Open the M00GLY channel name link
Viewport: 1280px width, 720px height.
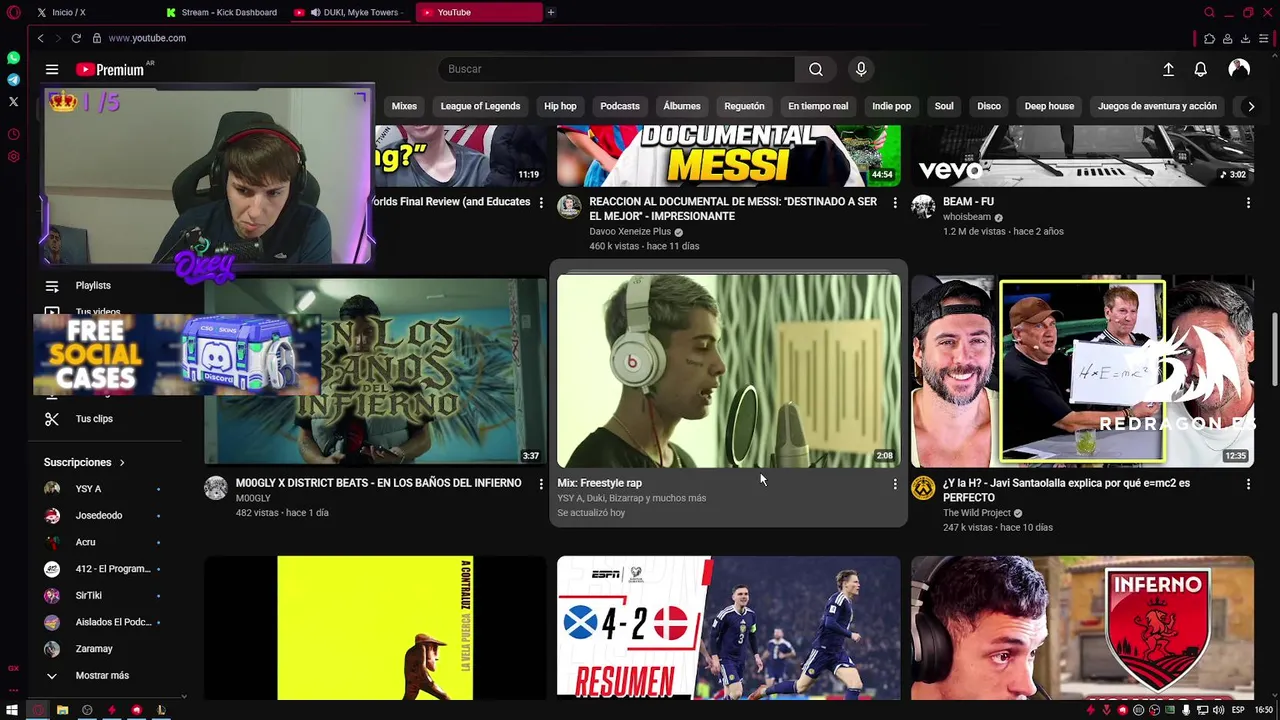coord(253,498)
